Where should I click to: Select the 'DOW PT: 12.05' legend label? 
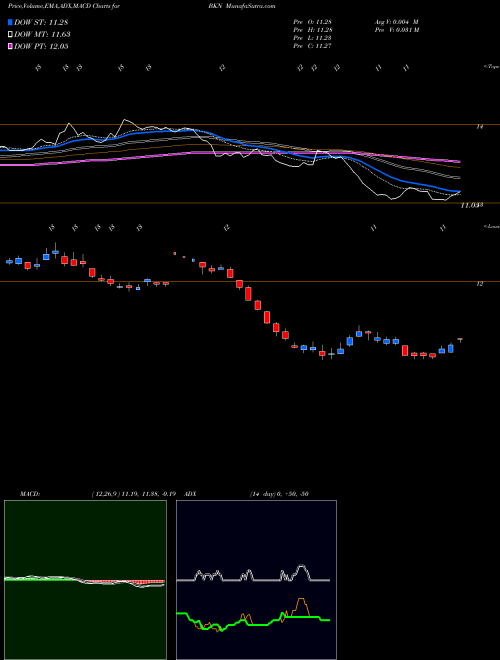41,46
